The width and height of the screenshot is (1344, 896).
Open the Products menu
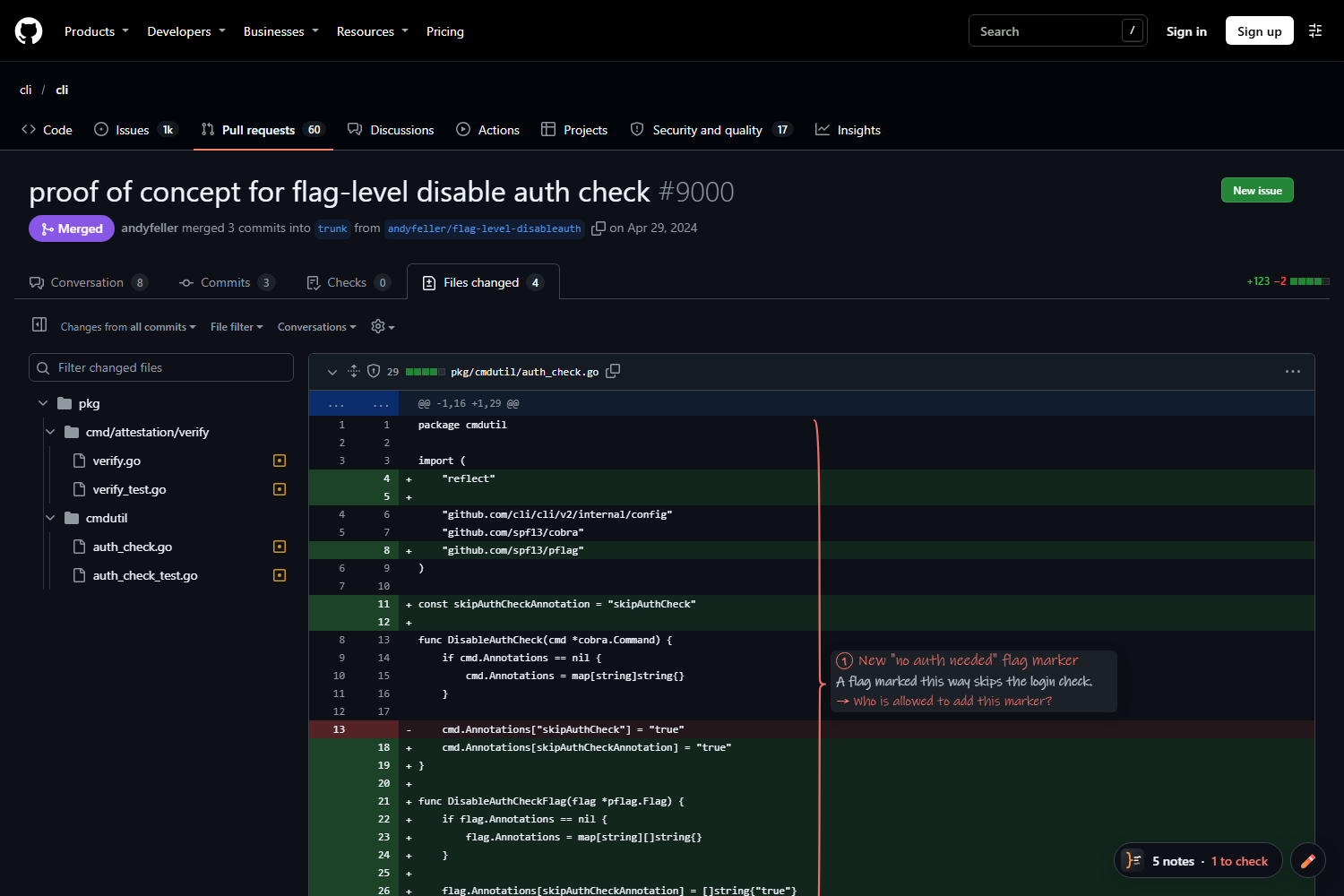97,31
